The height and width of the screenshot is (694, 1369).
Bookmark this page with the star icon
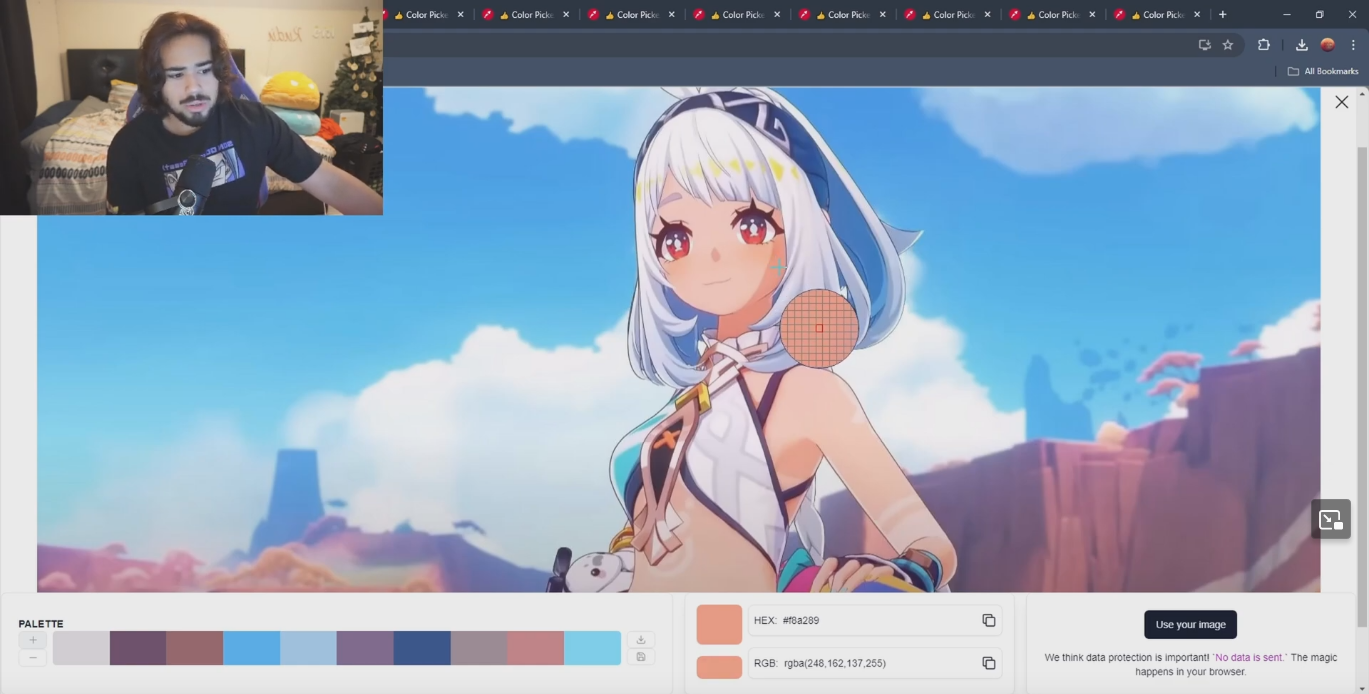point(1228,45)
